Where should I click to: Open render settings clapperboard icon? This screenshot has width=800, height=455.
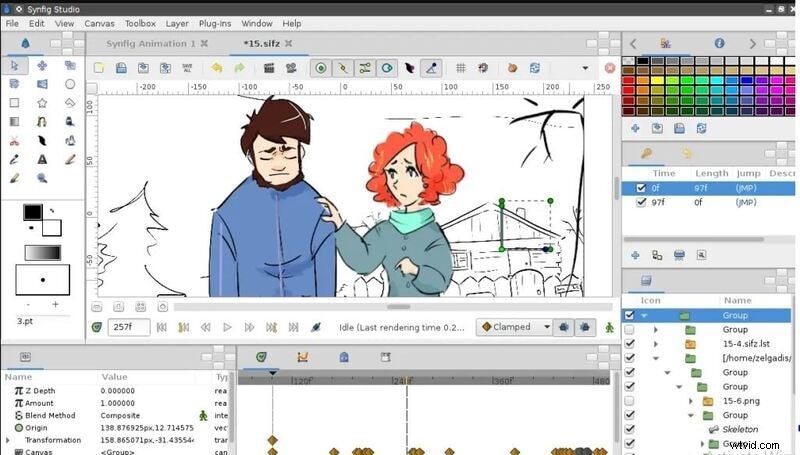269,68
